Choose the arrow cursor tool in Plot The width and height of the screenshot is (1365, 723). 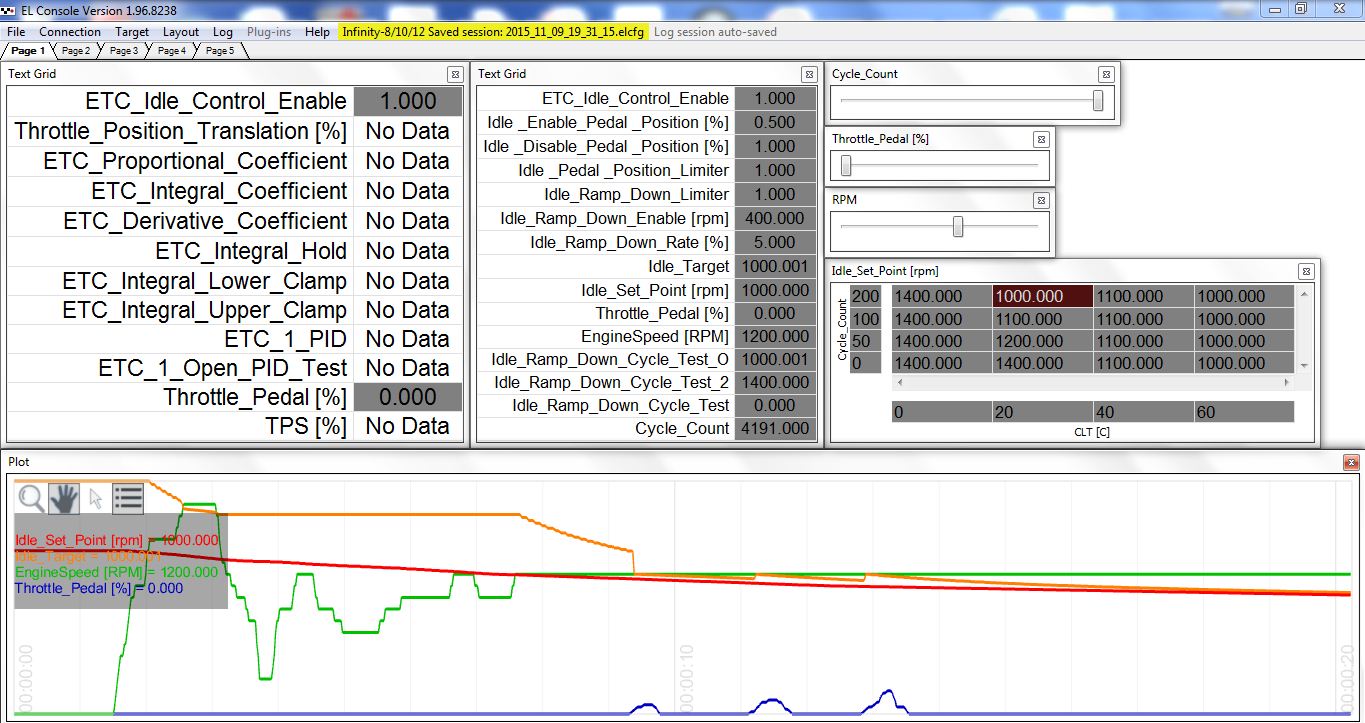tap(96, 498)
